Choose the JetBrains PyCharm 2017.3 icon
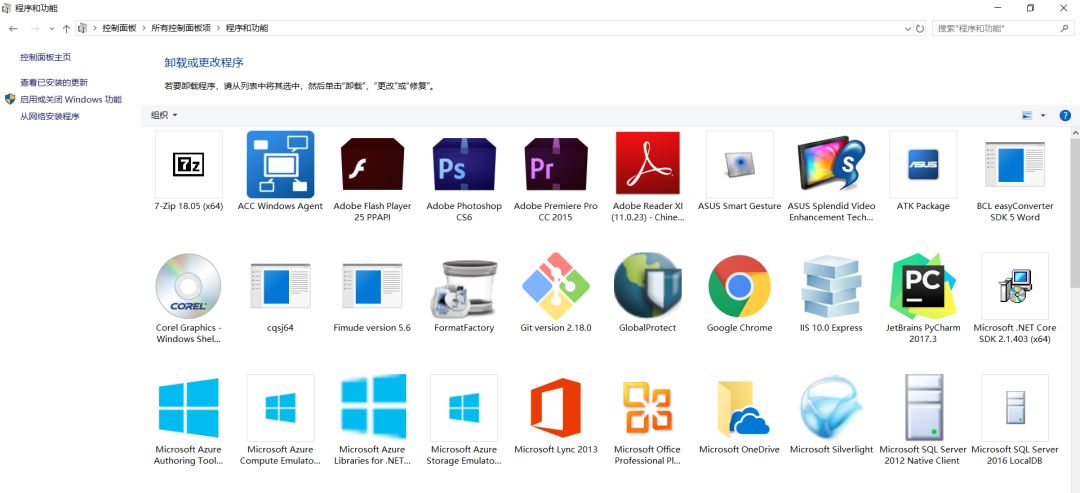This screenshot has width=1080, height=493. coord(922,286)
